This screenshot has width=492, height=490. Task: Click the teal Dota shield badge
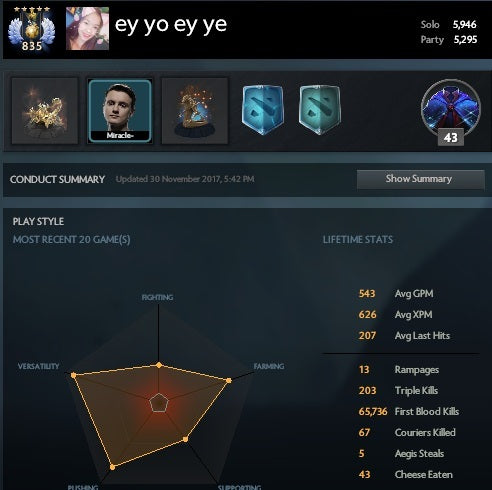coord(320,110)
